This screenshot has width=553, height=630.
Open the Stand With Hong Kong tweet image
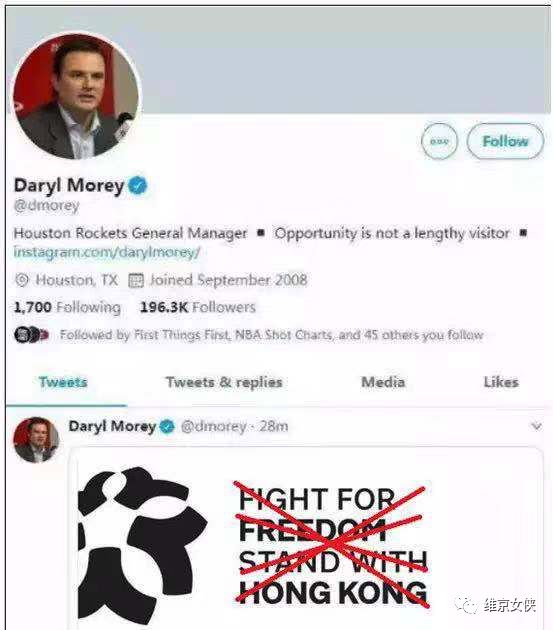point(306,538)
